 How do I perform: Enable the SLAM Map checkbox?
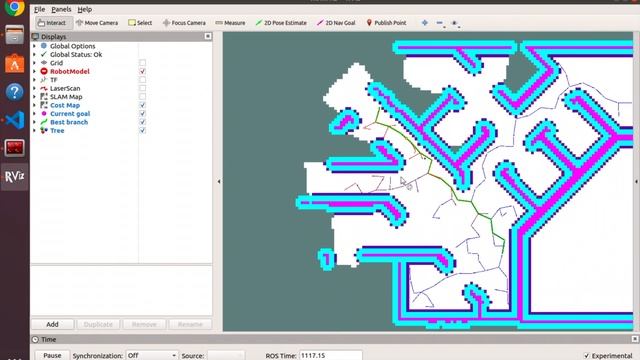tap(142, 97)
